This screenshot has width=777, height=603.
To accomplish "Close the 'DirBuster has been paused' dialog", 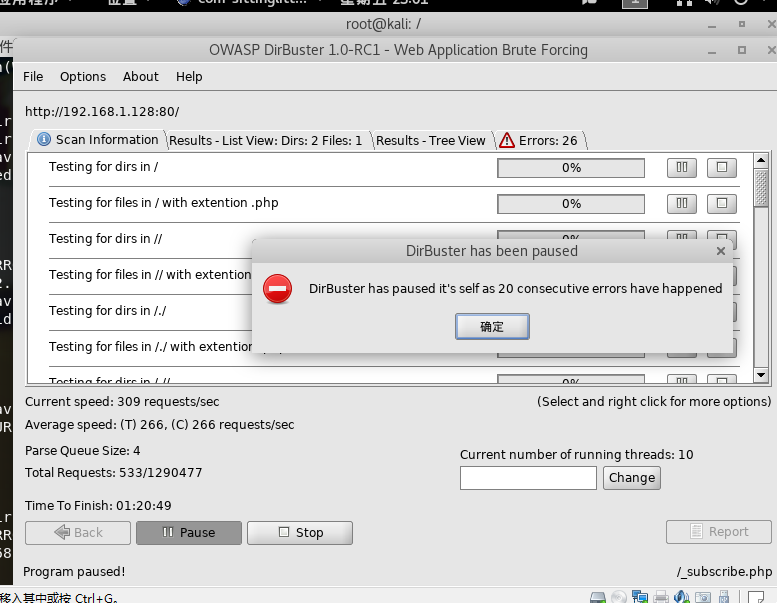I will [721, 251].
